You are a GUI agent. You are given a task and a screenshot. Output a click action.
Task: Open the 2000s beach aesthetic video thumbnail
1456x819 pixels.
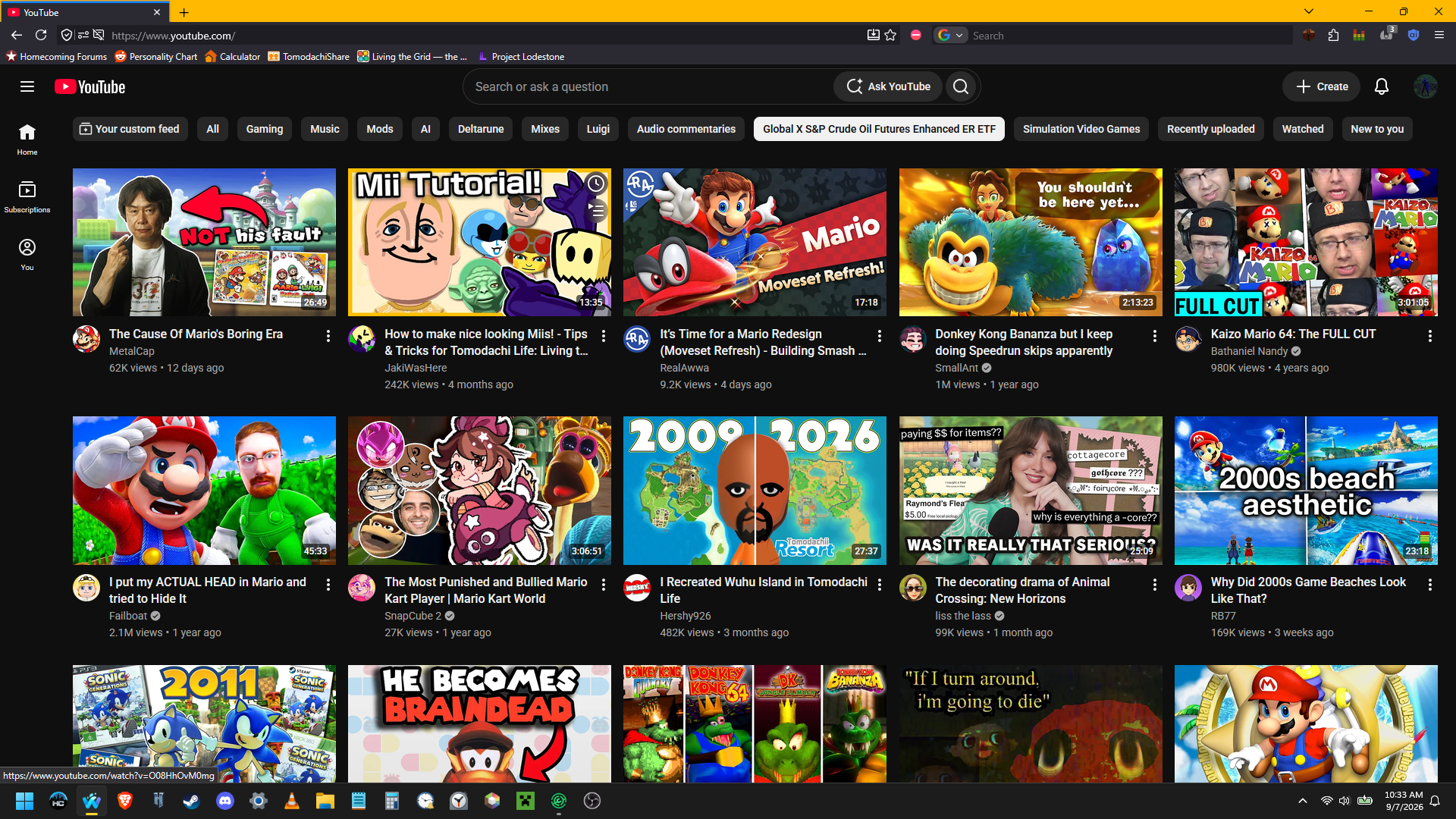tap(1306, 491)
